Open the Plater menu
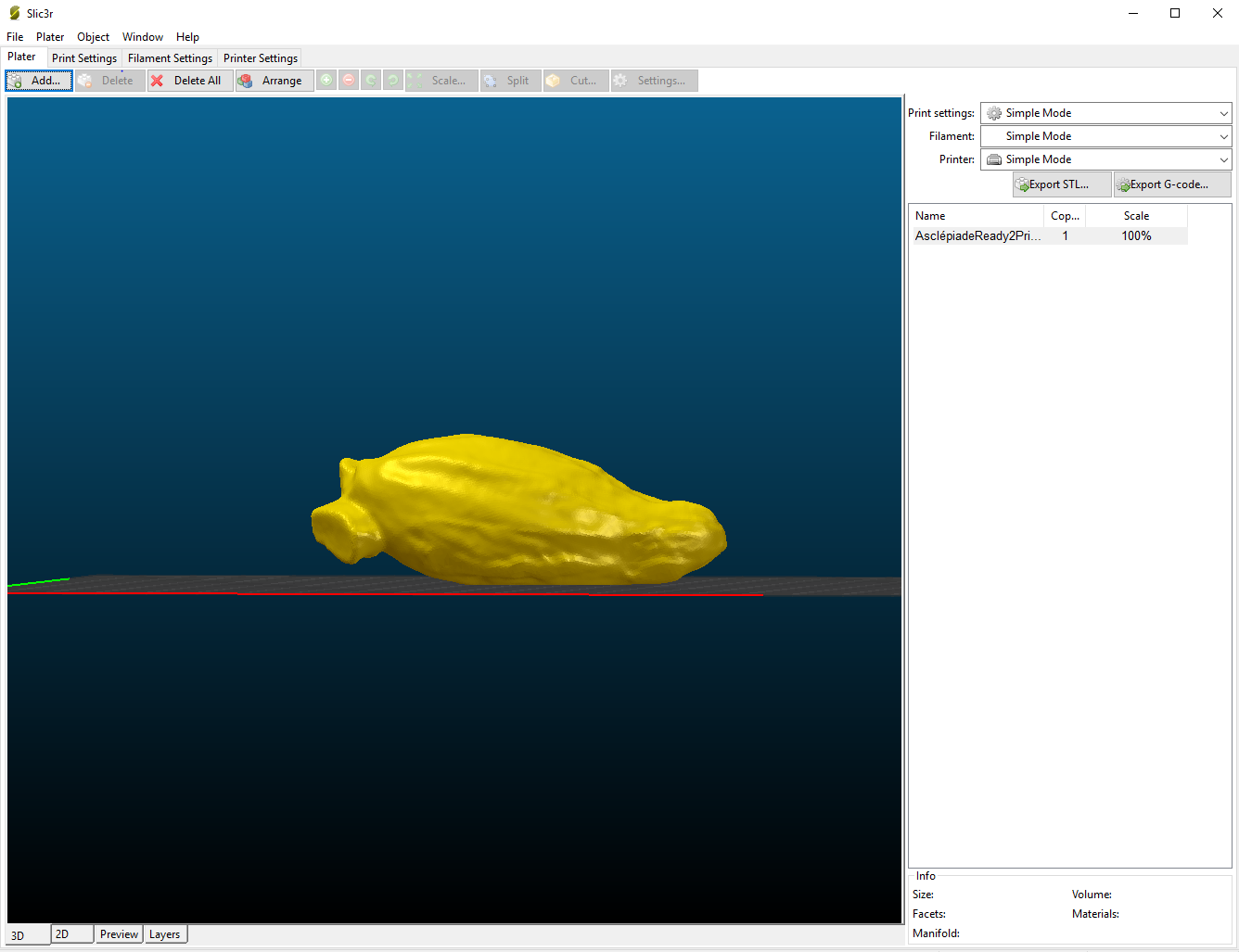Viewport: 1239px width, 952px height. click(50, 37)
